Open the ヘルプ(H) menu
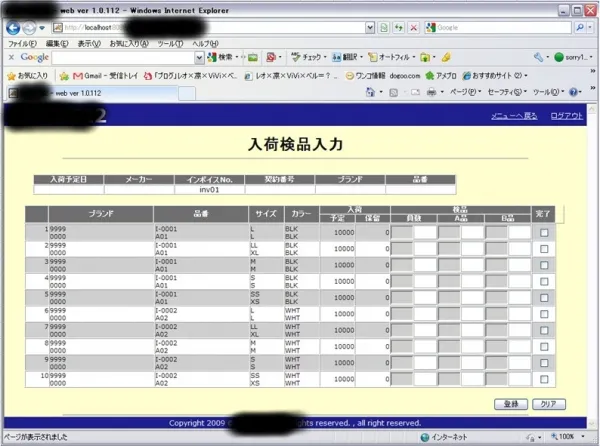This screenshot has width=600, height=446. pyautogui.click(x=205, y=44)
